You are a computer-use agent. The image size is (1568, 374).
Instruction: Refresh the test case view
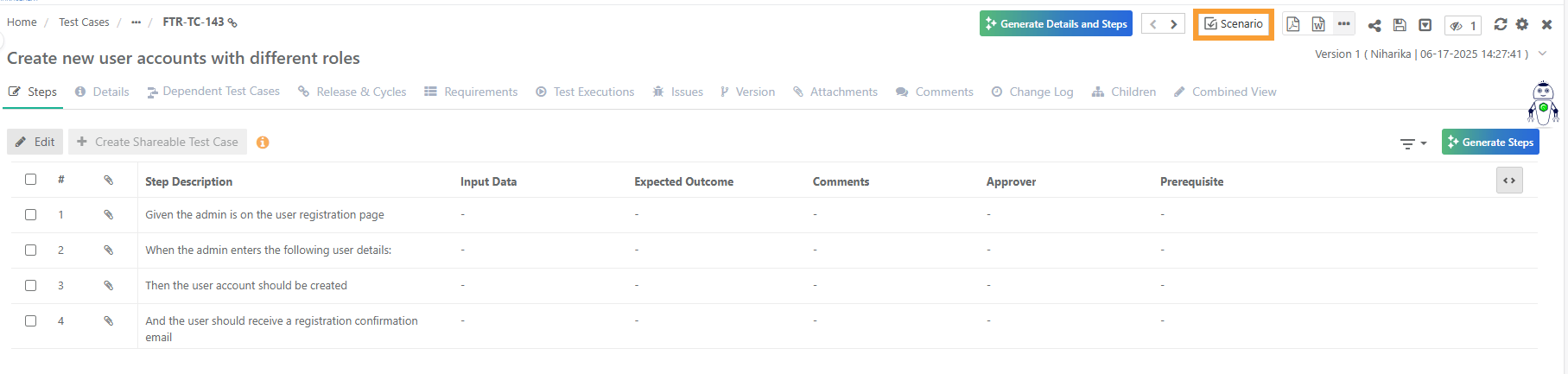(x=1501, y=25)
